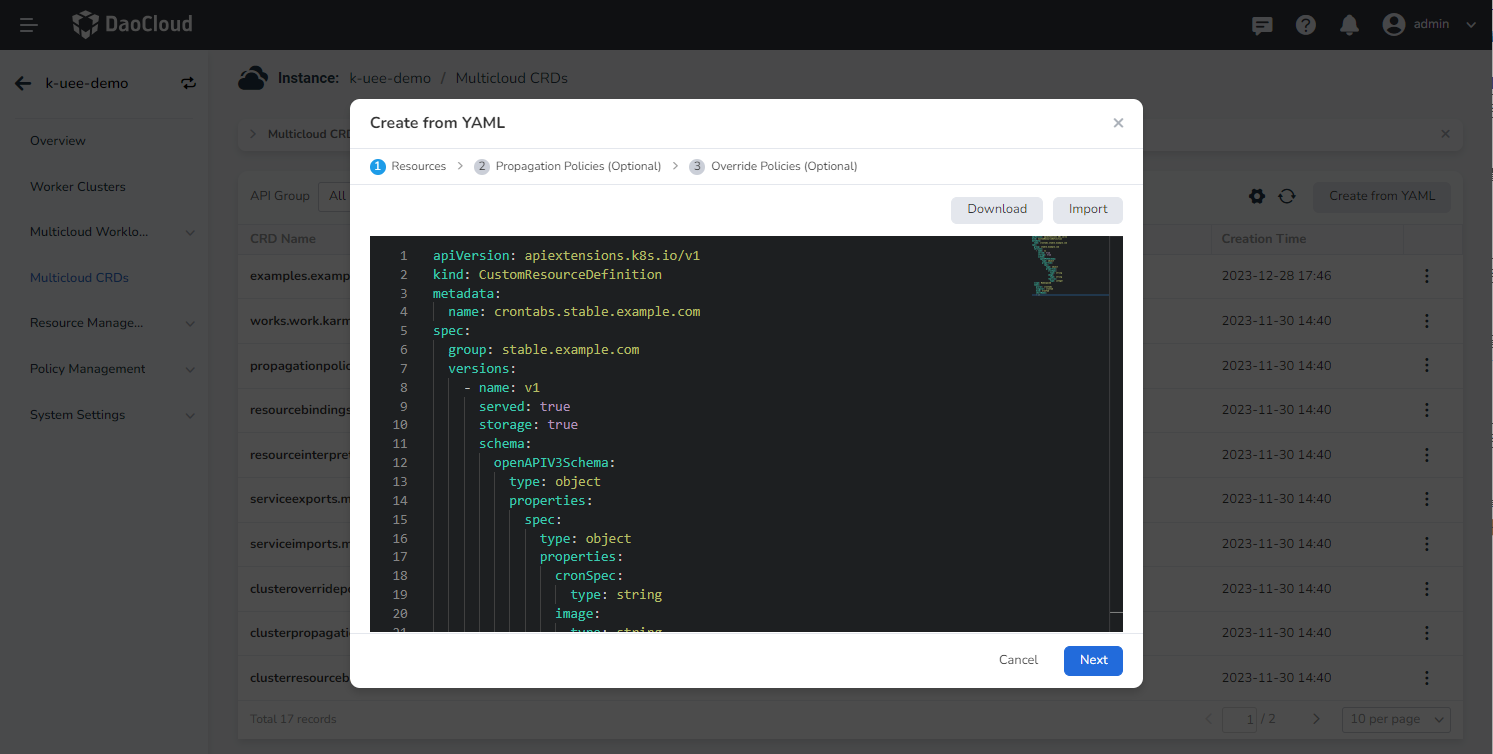Viewport: 1493px width, 754px height.
Task: Click the instance switch icon next to k-uee-demo
Action: 188,83
